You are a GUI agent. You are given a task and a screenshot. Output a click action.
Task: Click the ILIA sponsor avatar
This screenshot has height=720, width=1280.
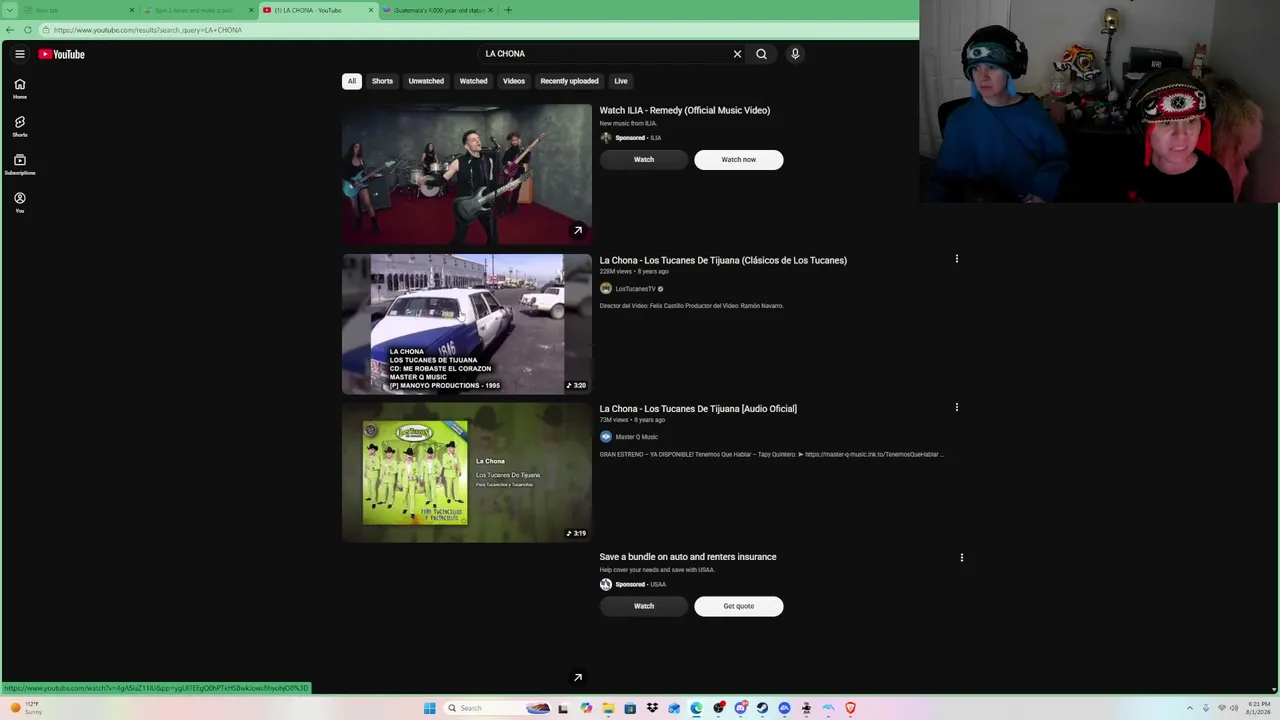605,137
